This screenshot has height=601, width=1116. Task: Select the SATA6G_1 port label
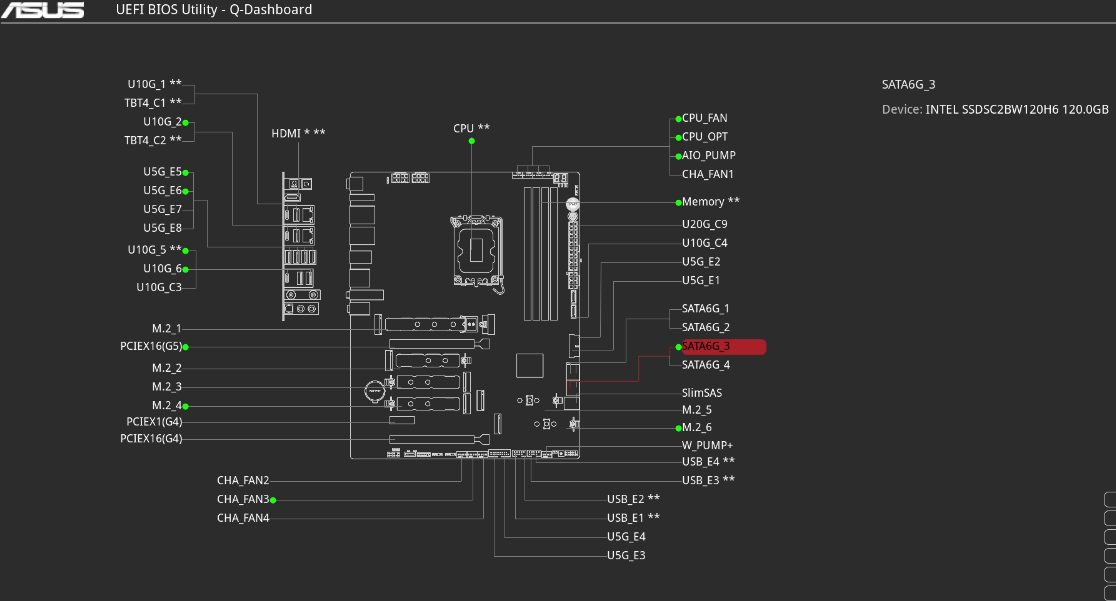click(x=705, y=309)
